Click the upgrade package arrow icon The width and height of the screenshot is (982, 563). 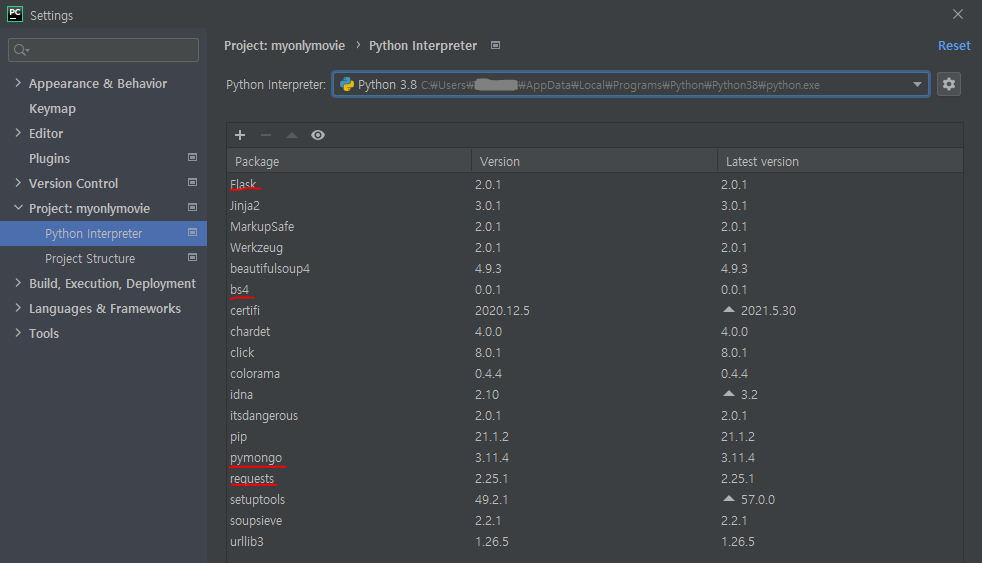tap(292, 135)
